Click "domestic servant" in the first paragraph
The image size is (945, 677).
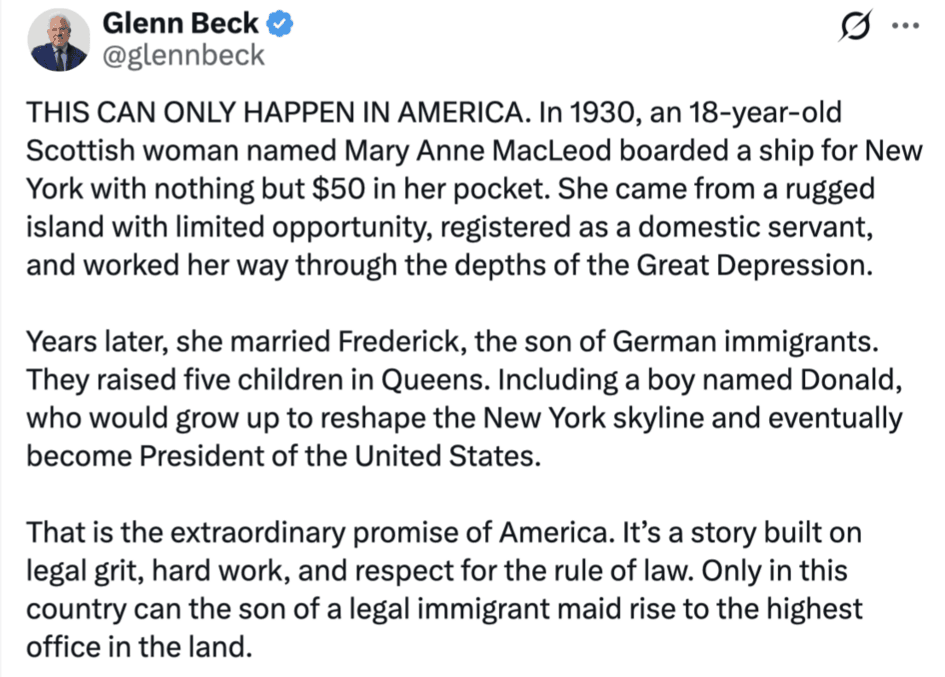pos(754,227)
